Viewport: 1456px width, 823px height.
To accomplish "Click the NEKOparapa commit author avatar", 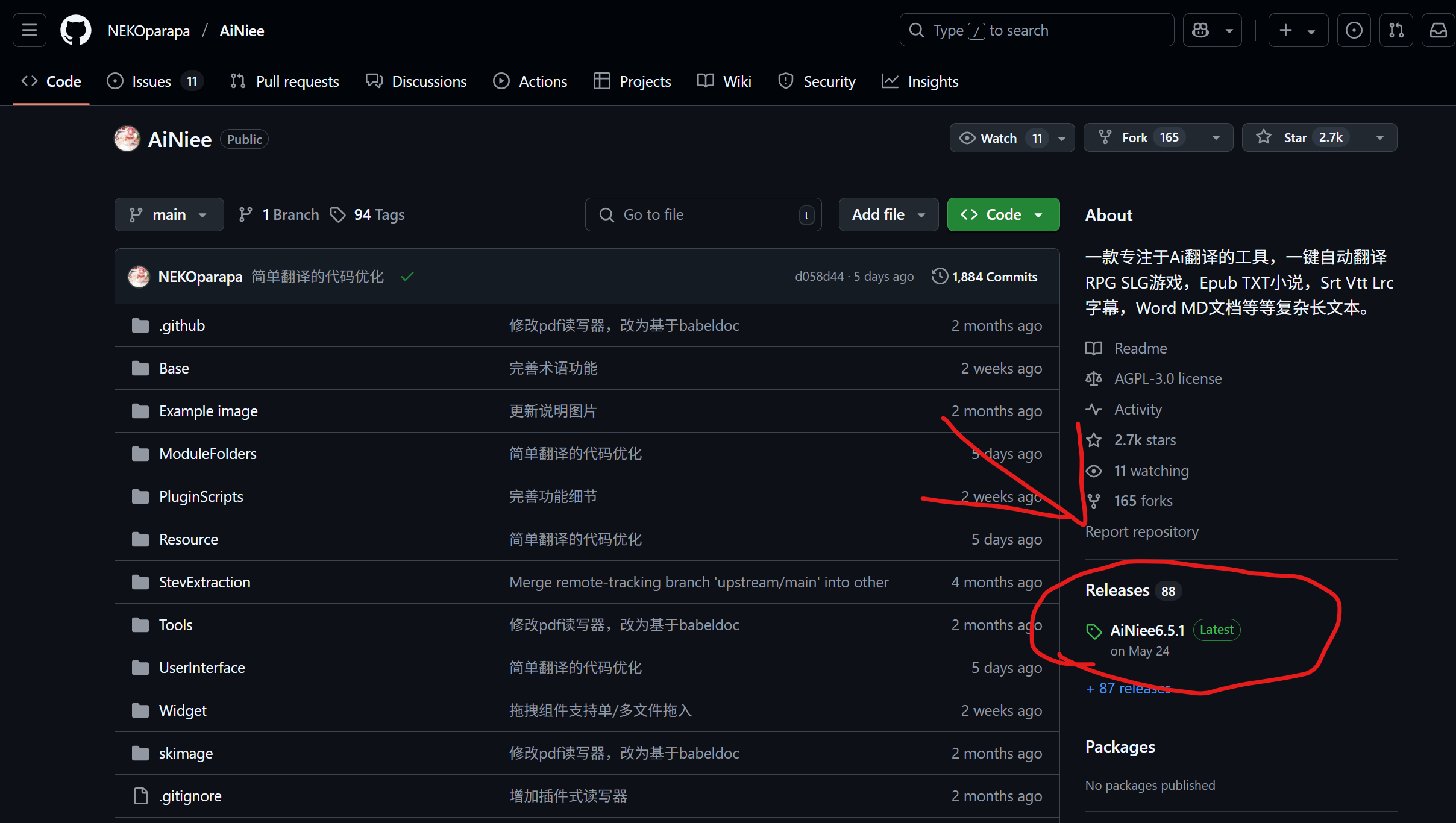I will 139,277.
